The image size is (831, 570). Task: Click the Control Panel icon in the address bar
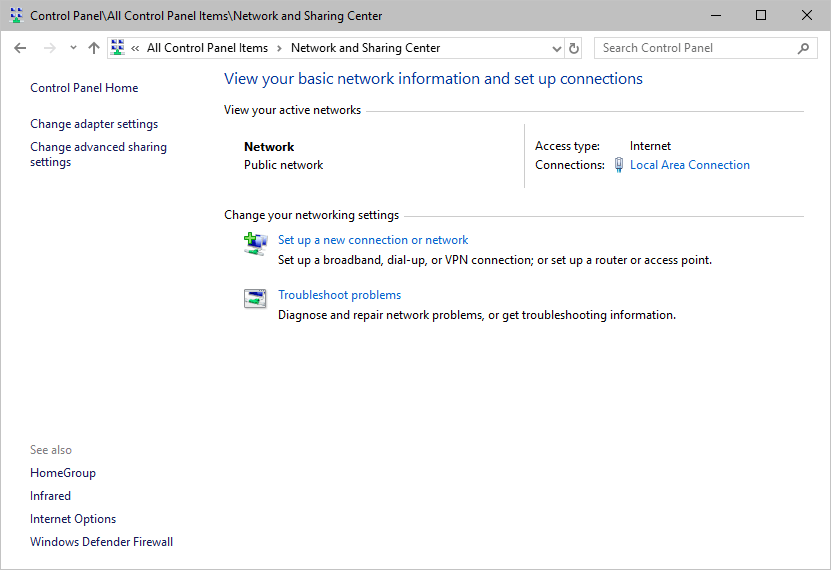(118, 48)
